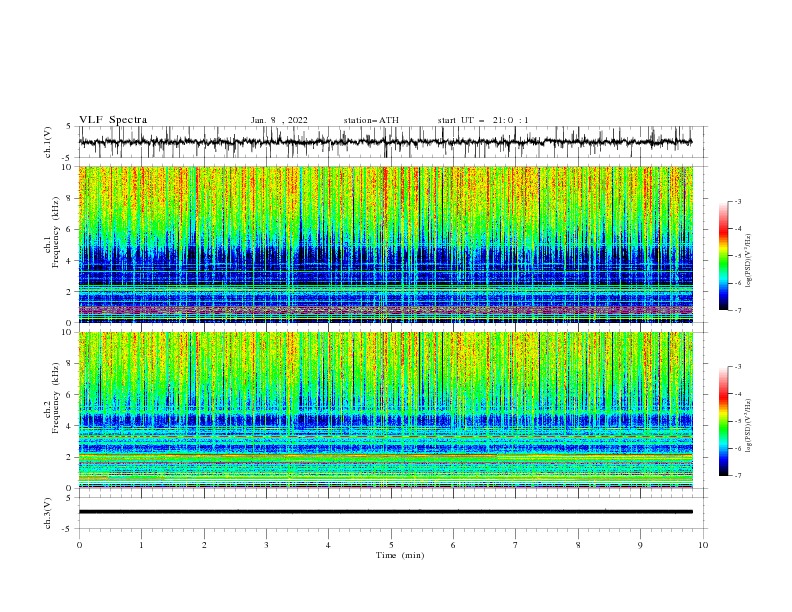Click the ch.1 spectrogram color bar
This screenshot has height=612, width=792.
(x=723, y=256)
